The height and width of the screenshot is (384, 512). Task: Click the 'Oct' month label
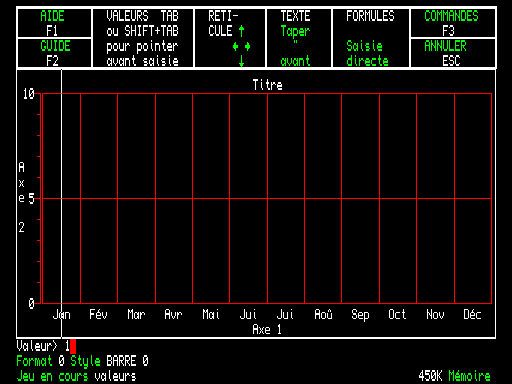coord(397,314)
